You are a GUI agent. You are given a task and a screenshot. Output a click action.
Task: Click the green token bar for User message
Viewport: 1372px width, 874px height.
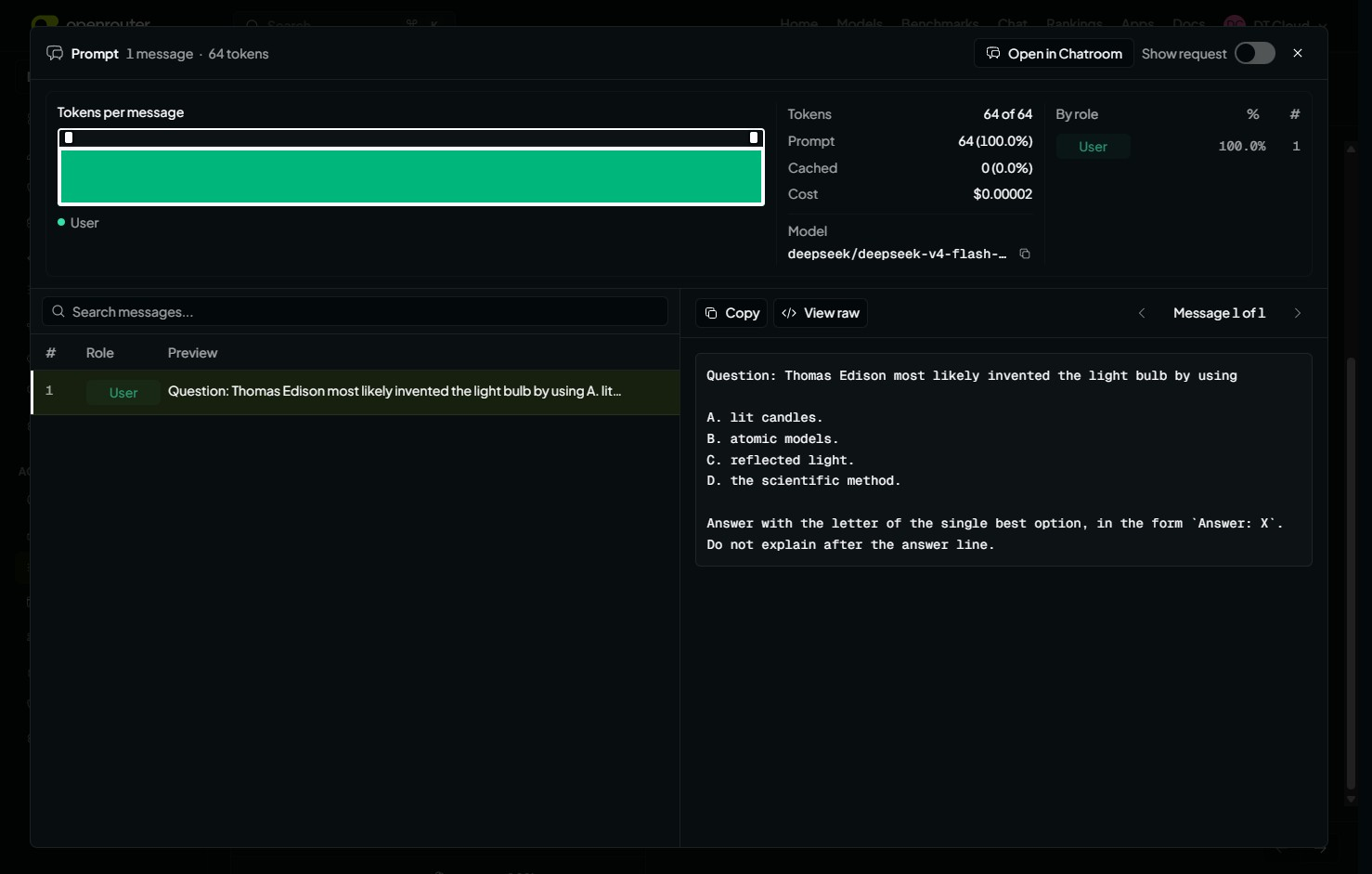point(411,176)
